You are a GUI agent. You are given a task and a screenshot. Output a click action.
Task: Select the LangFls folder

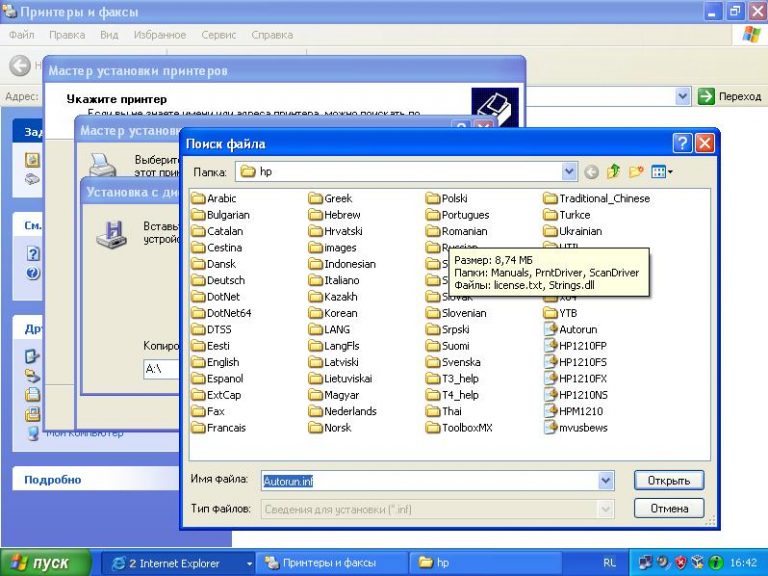(x=334, y=346)
